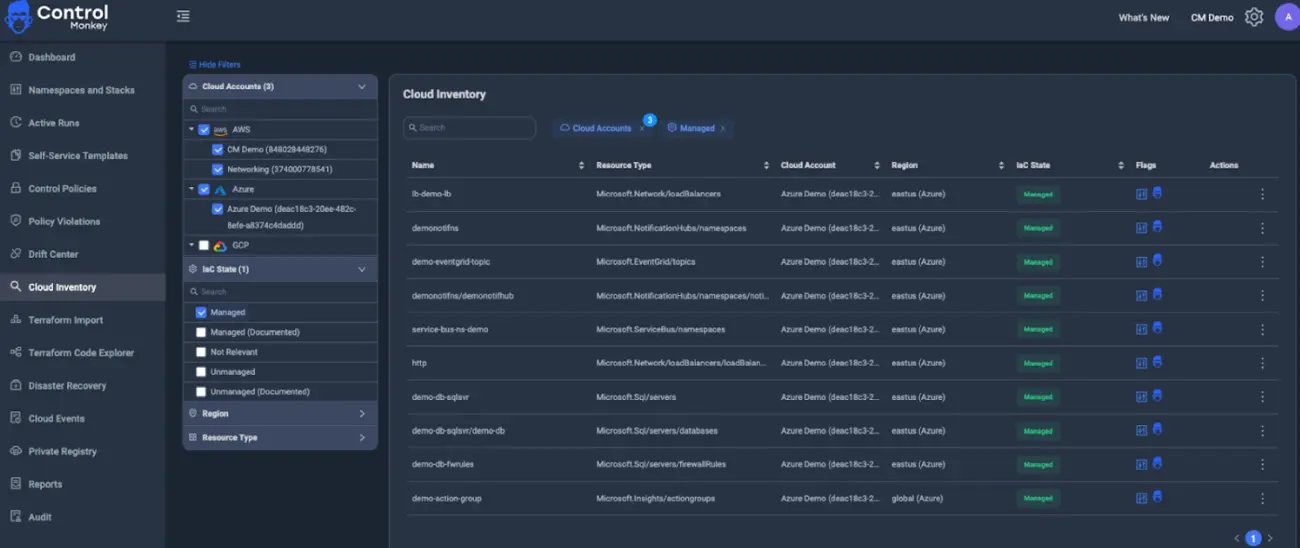
Task: Expand the Region filter section
Action: tap(362, 413)
